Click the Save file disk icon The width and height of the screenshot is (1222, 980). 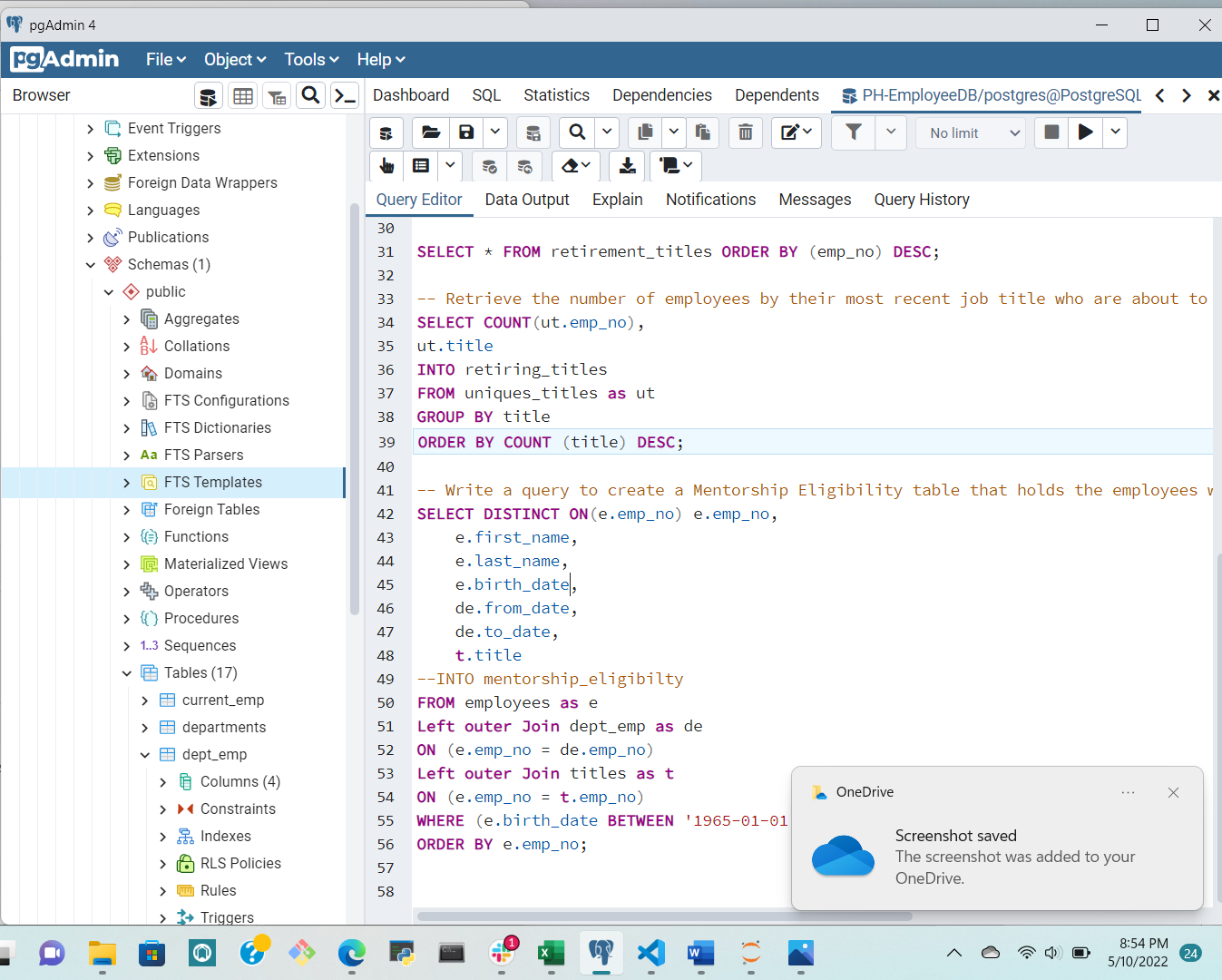click(465, 132)
